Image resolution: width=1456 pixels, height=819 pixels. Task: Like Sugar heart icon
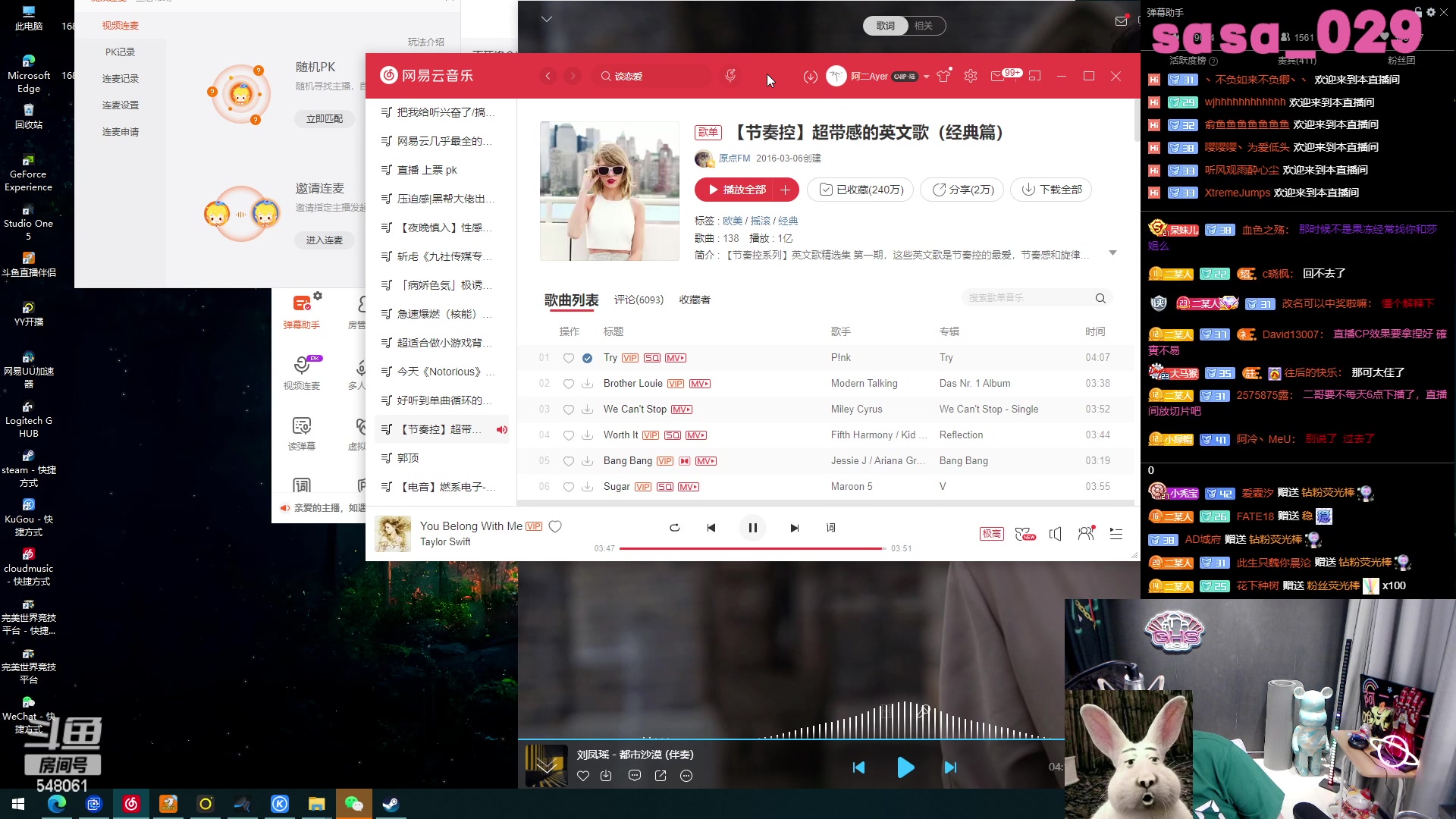point(568,487)
